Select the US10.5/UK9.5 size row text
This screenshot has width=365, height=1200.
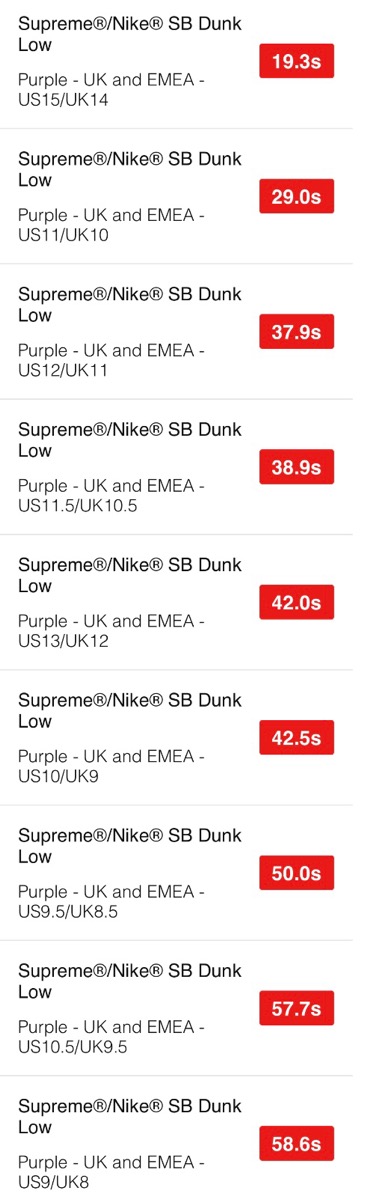pyautogui.click(x=111, y=1037)
